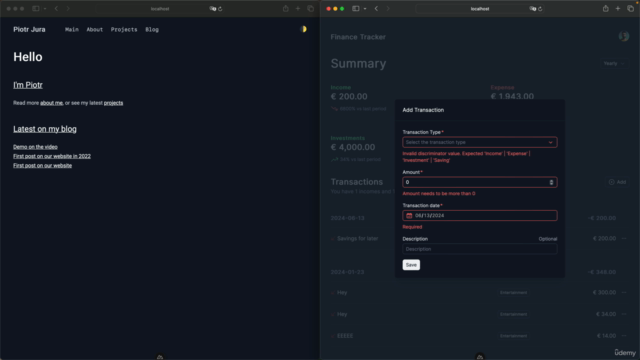
Task: Click 'Savings for later' transaction text
Action: pyautogui.click(x=358, y=238)
